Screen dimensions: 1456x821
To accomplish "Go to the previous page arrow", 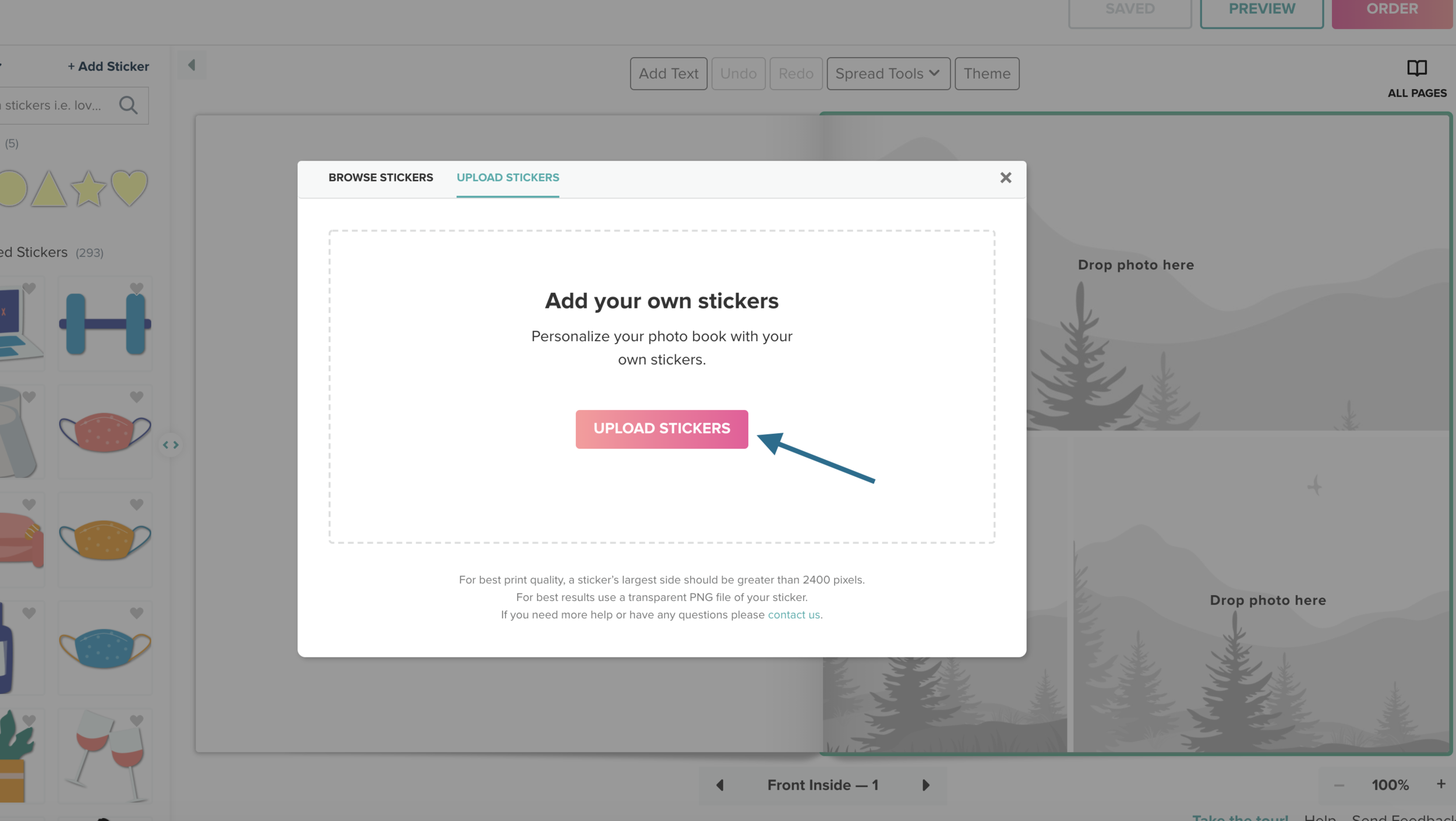I will (x=720, y=785).
